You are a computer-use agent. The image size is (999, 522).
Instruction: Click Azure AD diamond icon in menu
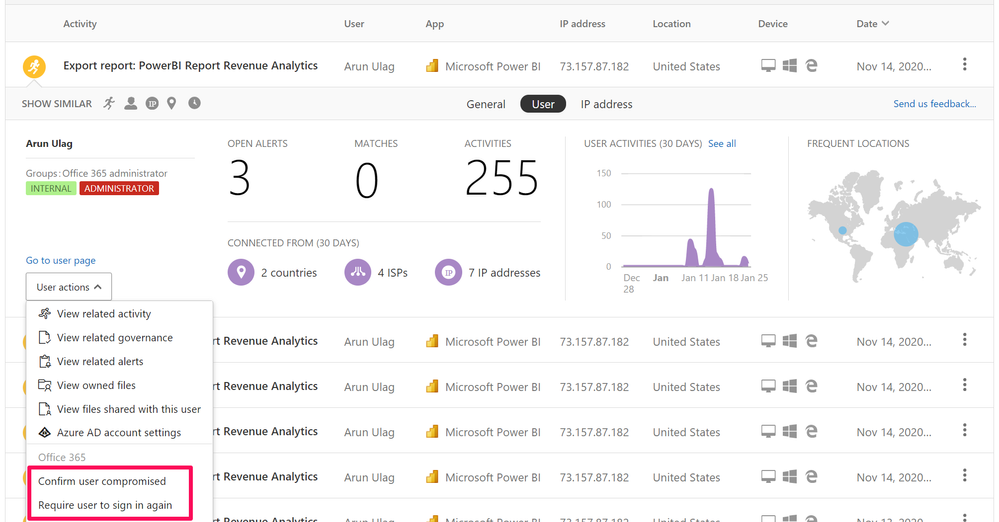tap(45, 433)
